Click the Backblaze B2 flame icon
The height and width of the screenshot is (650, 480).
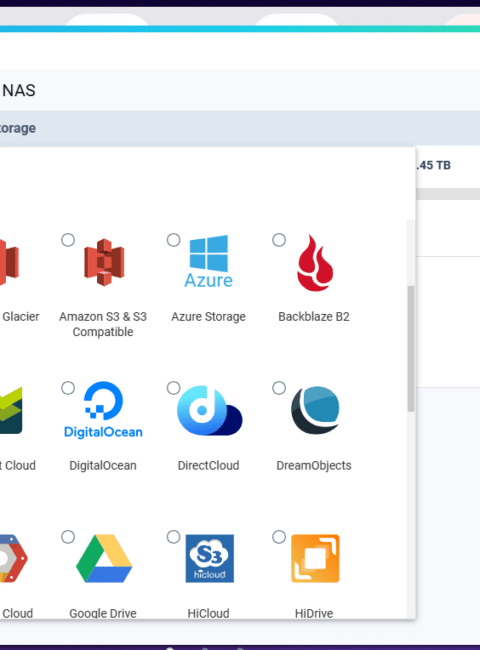[x=315, y=262]
